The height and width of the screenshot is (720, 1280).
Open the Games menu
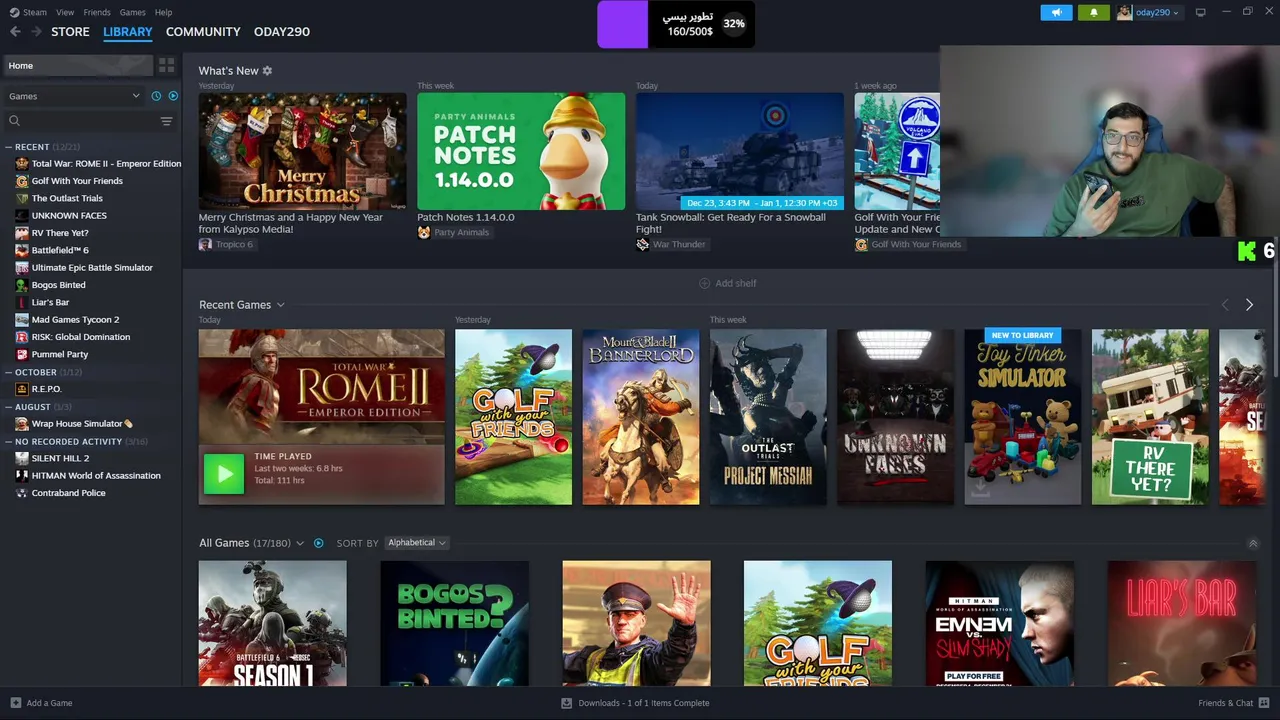pyautogui.click(x=132, y=12)
